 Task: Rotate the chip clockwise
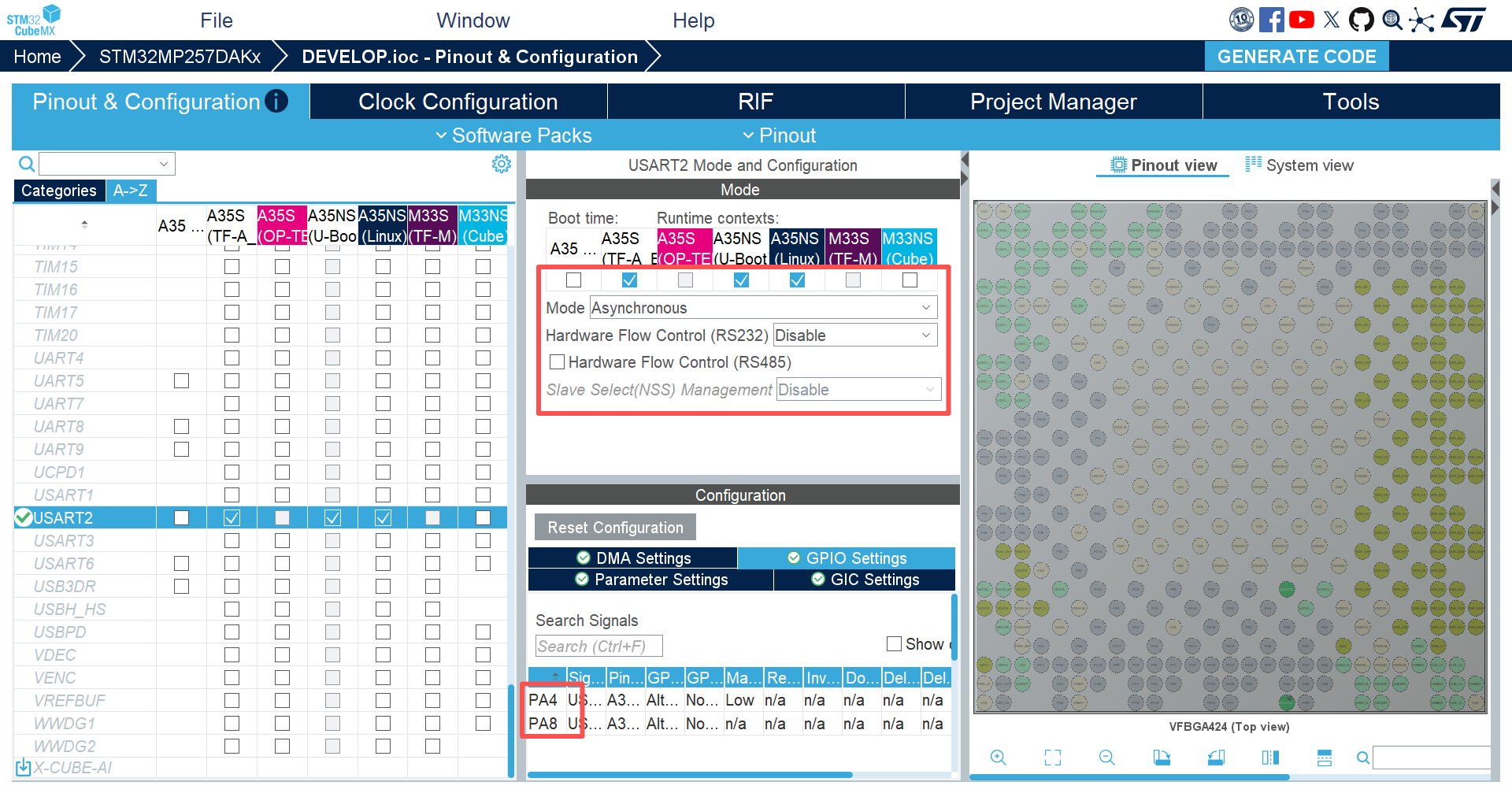[x=1162, y=758]
